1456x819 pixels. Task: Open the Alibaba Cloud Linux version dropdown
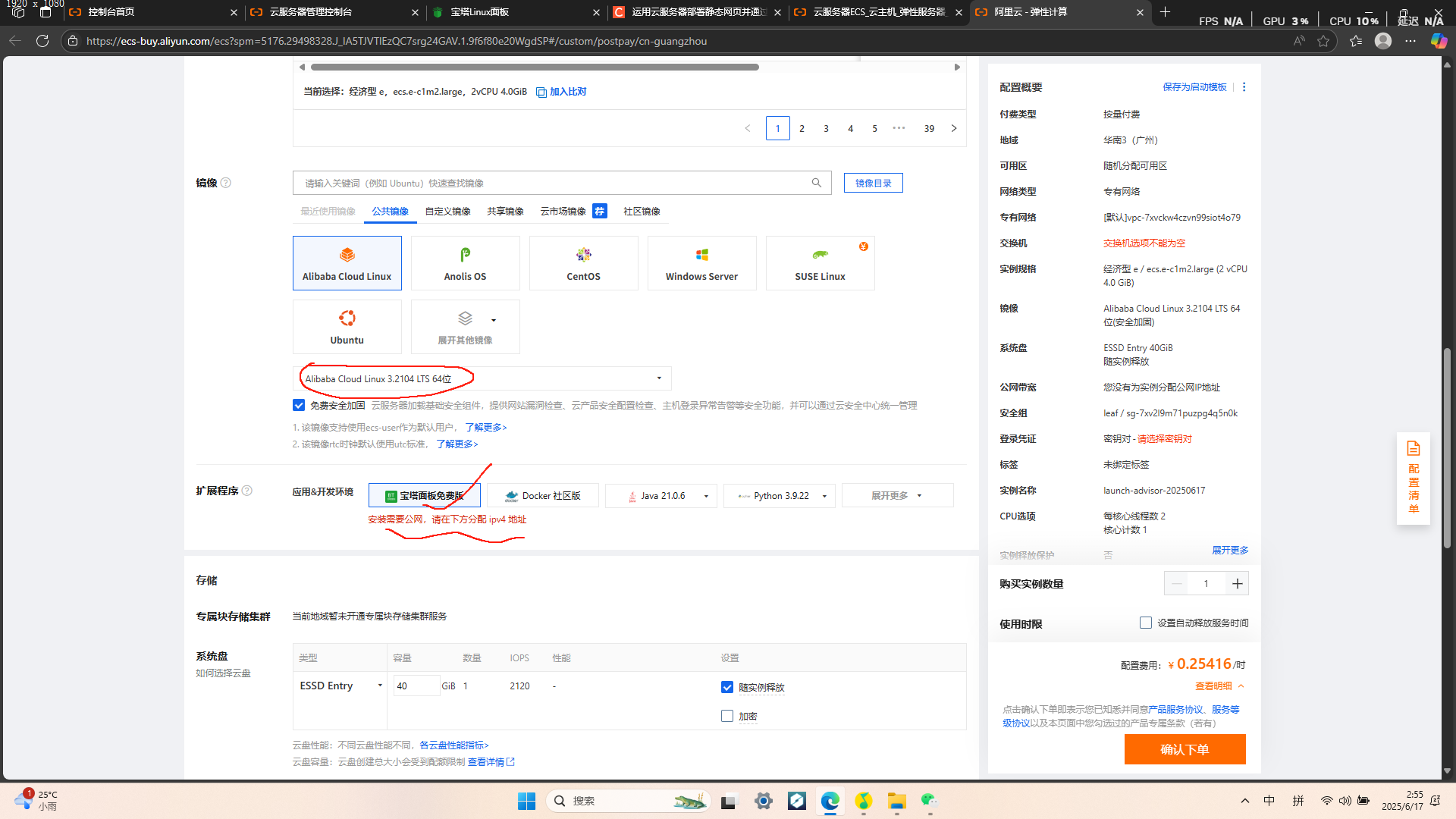(x=482, y=378)
